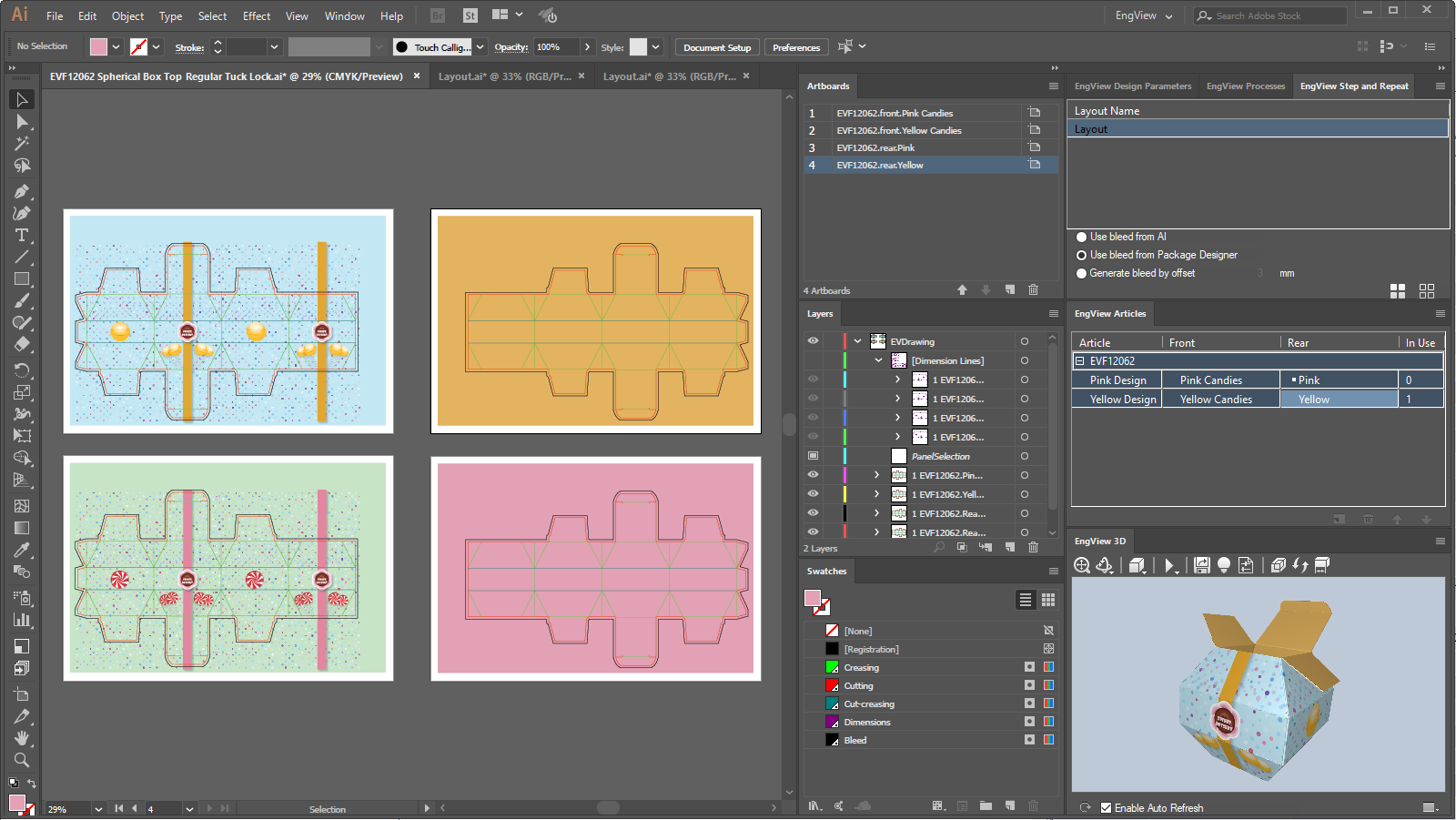This screenshot has height=820, width=1456.
Task: Select the Cutting red swatch
Action: point(832,686)
